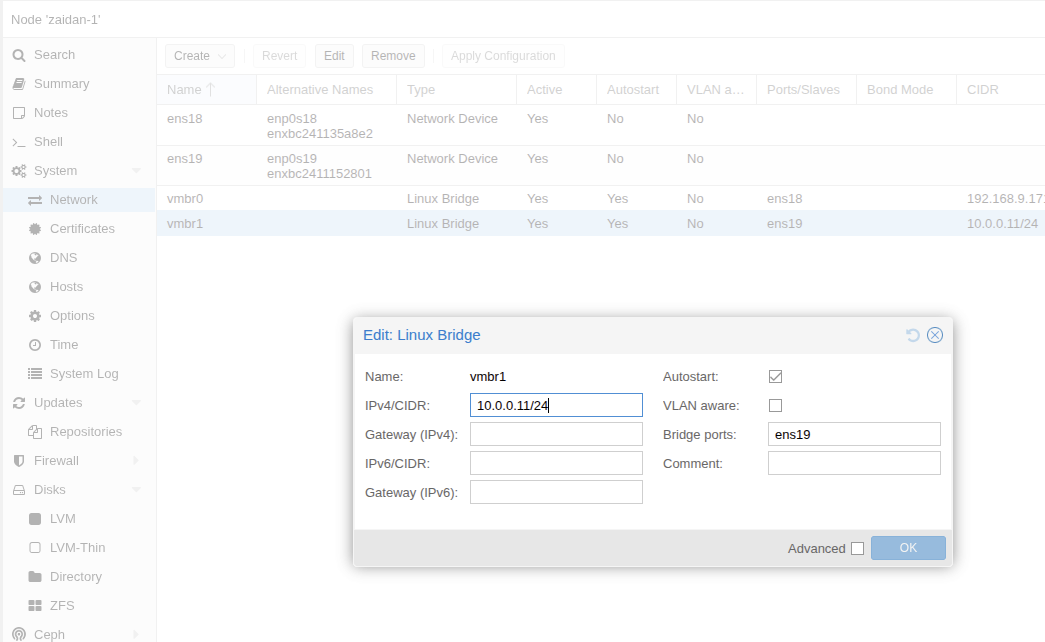This screenshot has width=1045, height=642.
Task: Collapse the Disks section arrow
Action: (x=136, y=490)
